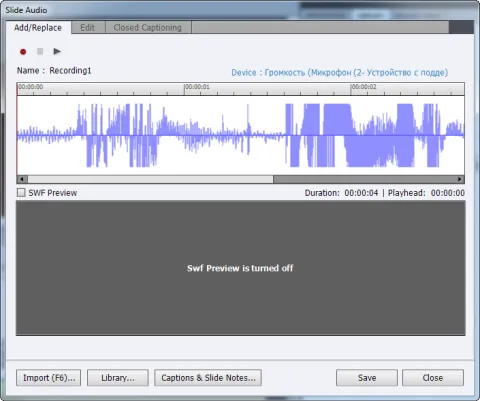
Task: Switch to the Edit tab
Action: pyautogui.click(x=88, y=28)
